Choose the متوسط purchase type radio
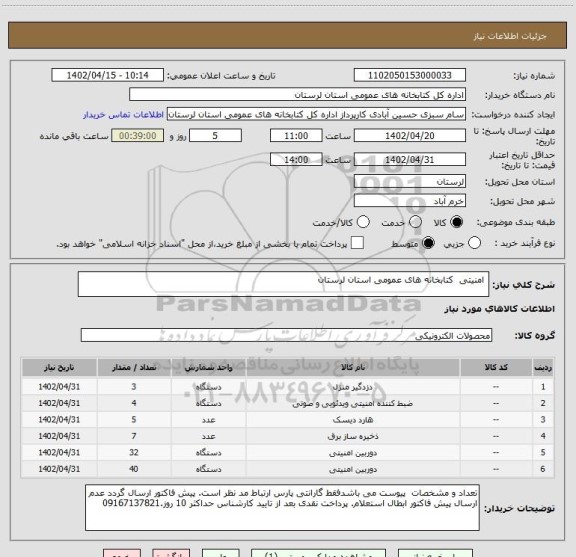 [428, 243]
